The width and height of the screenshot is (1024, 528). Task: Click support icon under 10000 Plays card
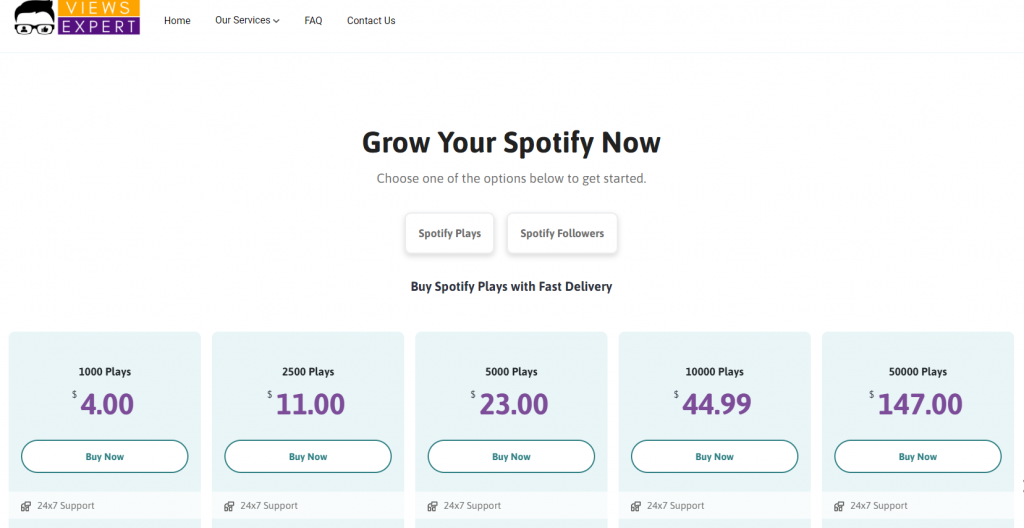[636, 506]
